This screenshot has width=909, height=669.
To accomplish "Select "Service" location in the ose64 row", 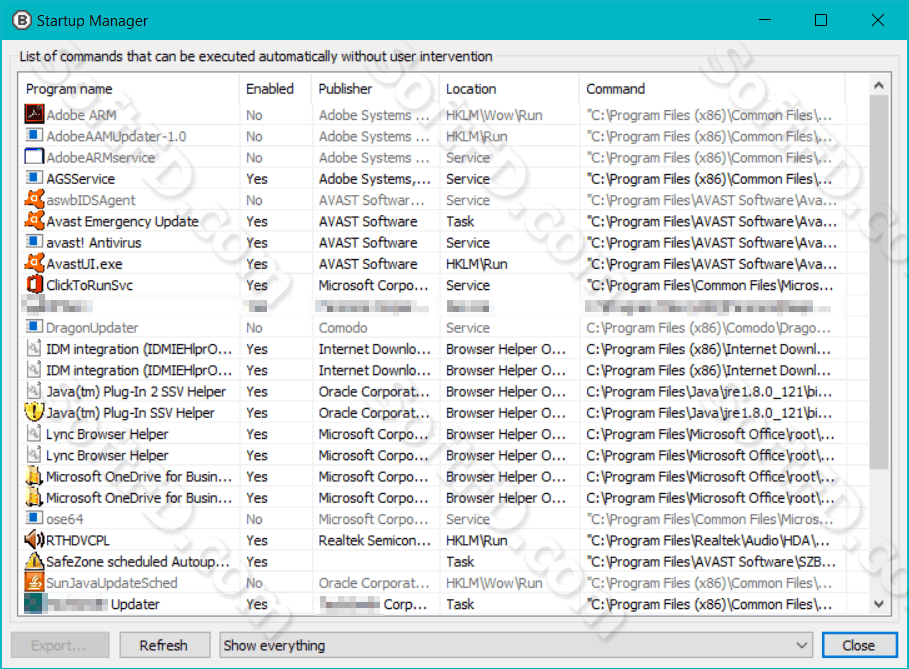I will pos(468,519).
